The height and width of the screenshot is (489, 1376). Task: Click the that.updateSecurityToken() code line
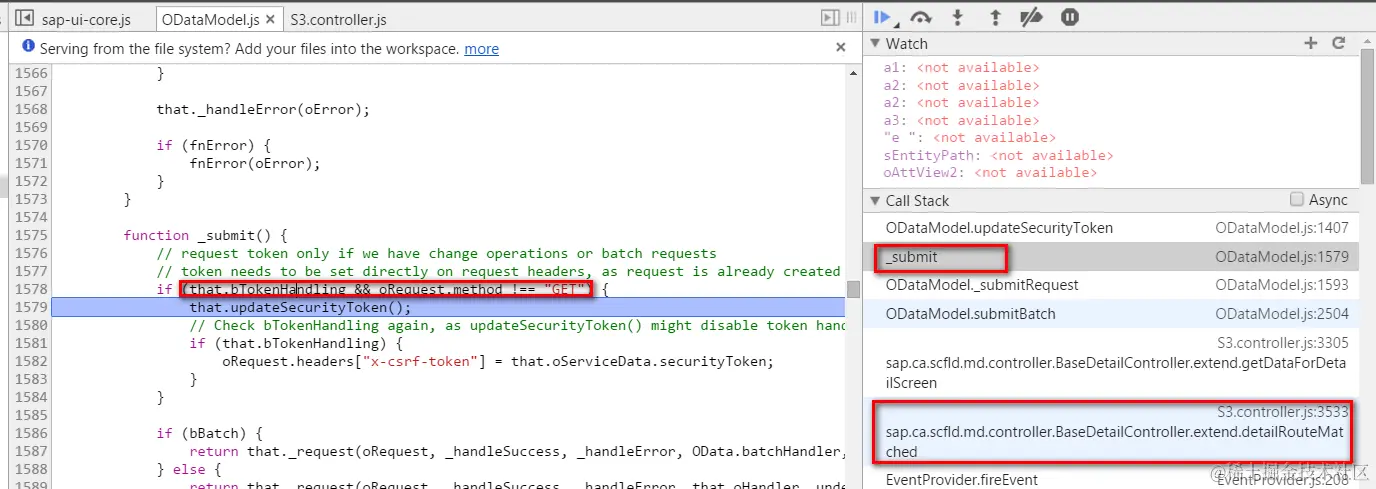[300, 307]
